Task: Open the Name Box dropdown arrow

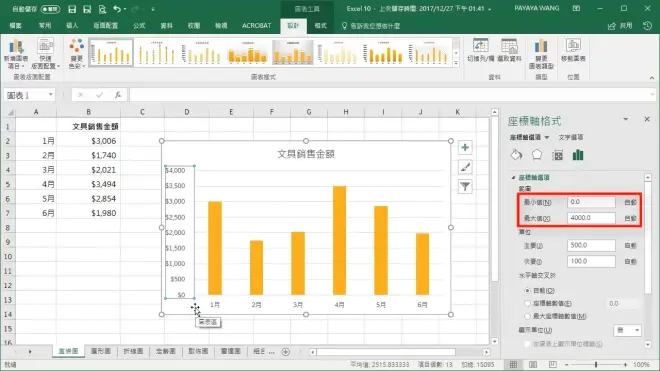Action: 51,95
